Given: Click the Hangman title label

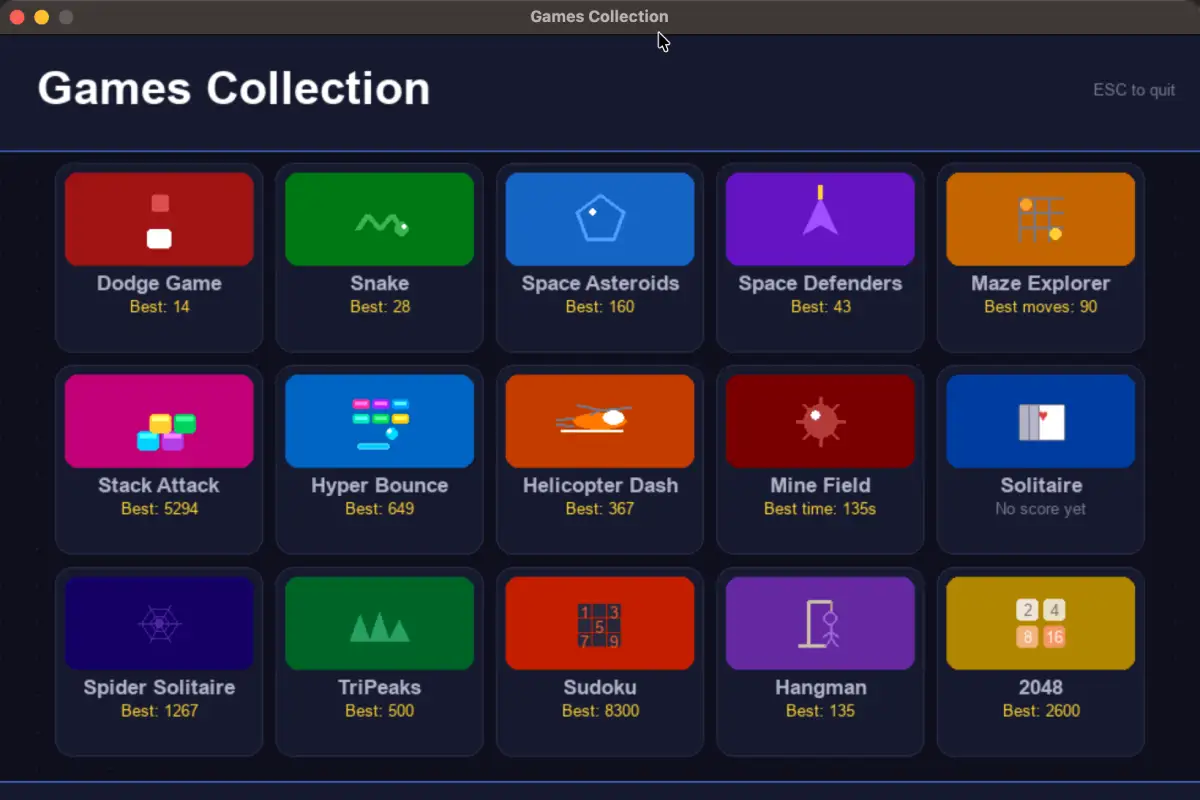Looking at the screenshot, I should point(820,687).
